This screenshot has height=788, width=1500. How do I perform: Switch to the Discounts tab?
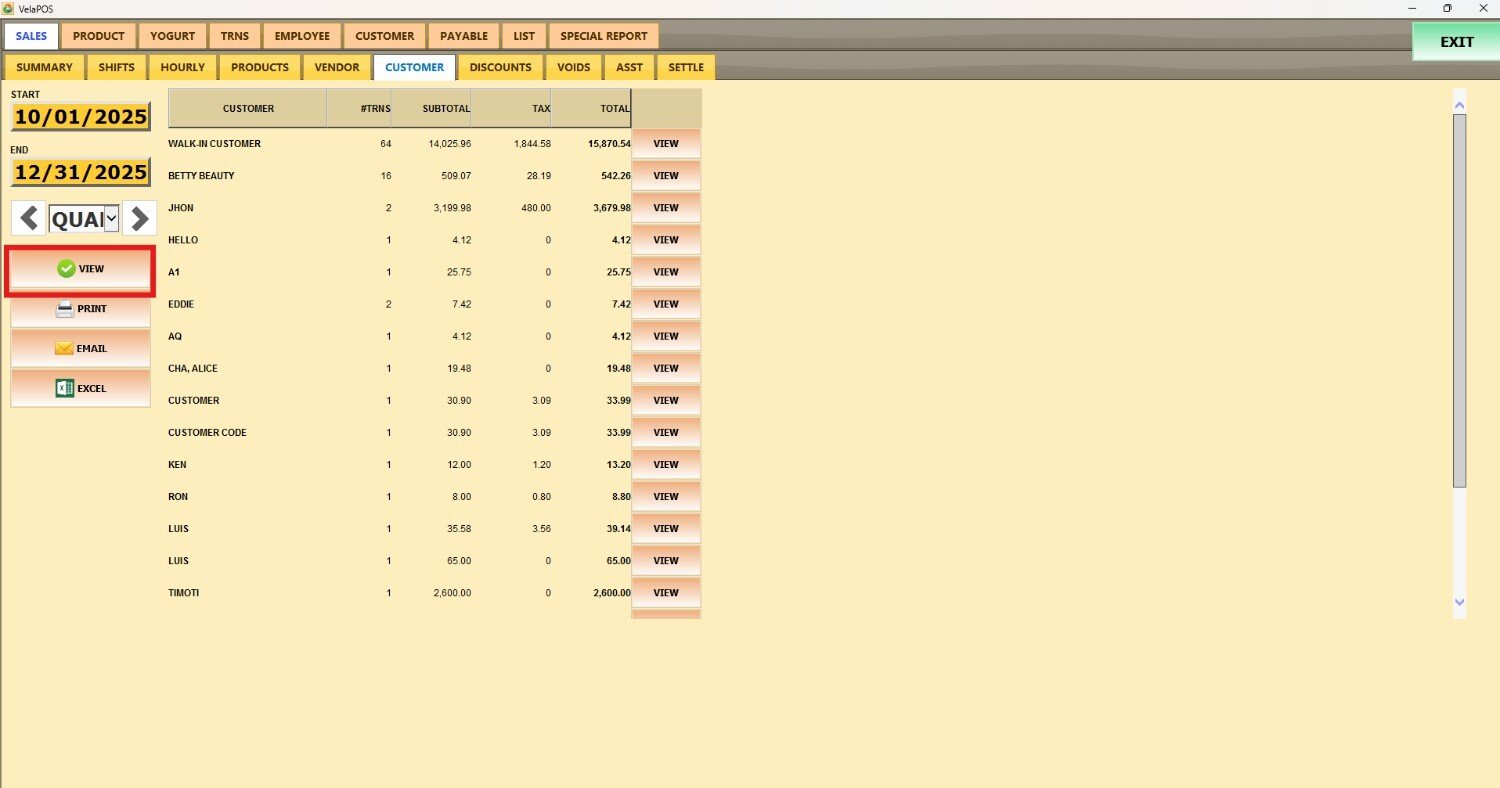click(500, 68)
